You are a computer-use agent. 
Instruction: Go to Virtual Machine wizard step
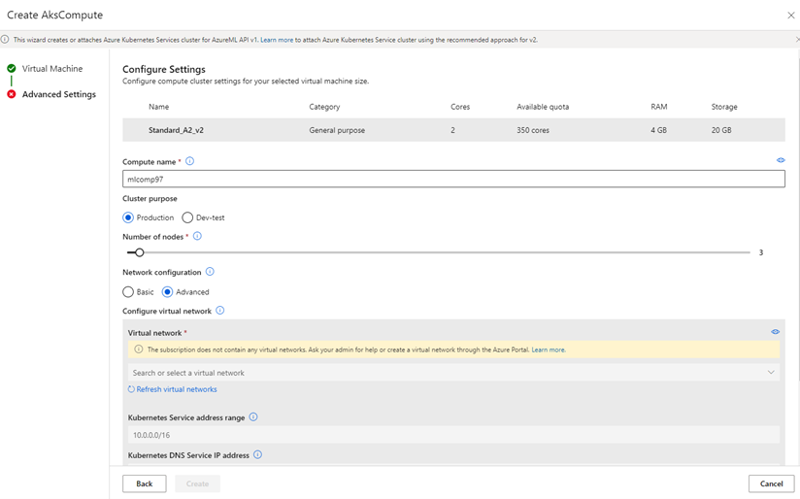point(52,68)
